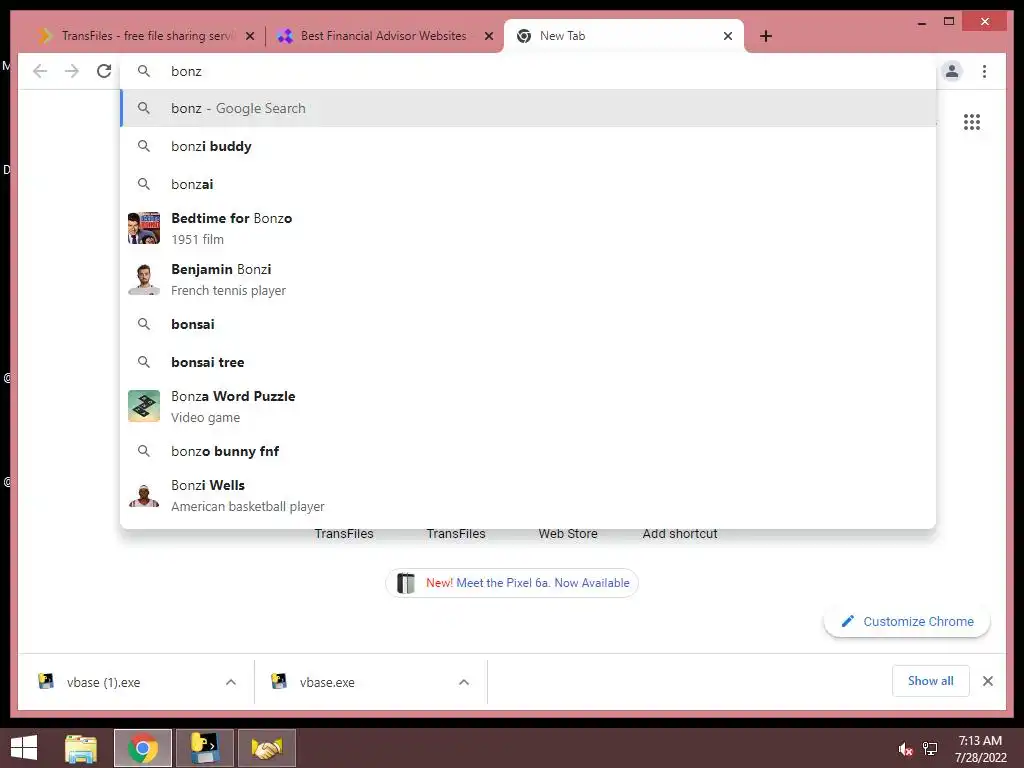
Task: Expand options for vbase (1).exe download
Action: [231, 682]
